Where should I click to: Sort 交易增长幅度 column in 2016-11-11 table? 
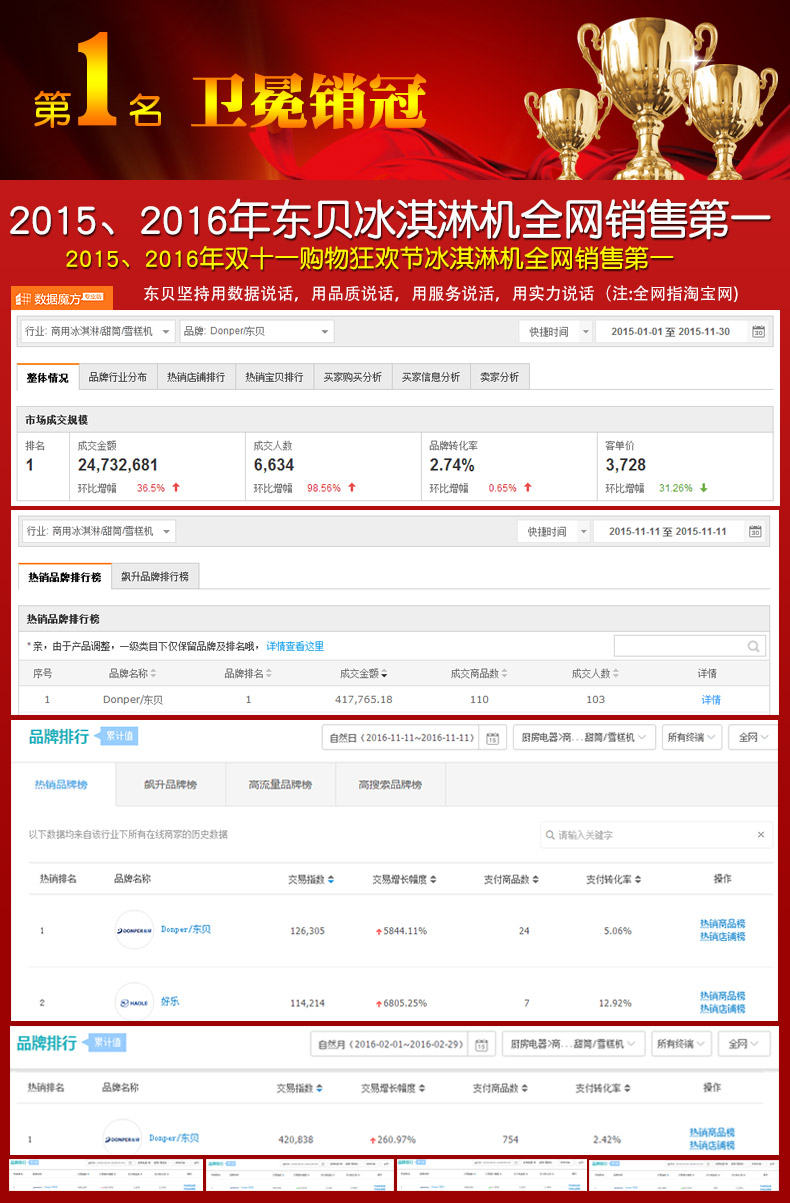coord(403,879)
